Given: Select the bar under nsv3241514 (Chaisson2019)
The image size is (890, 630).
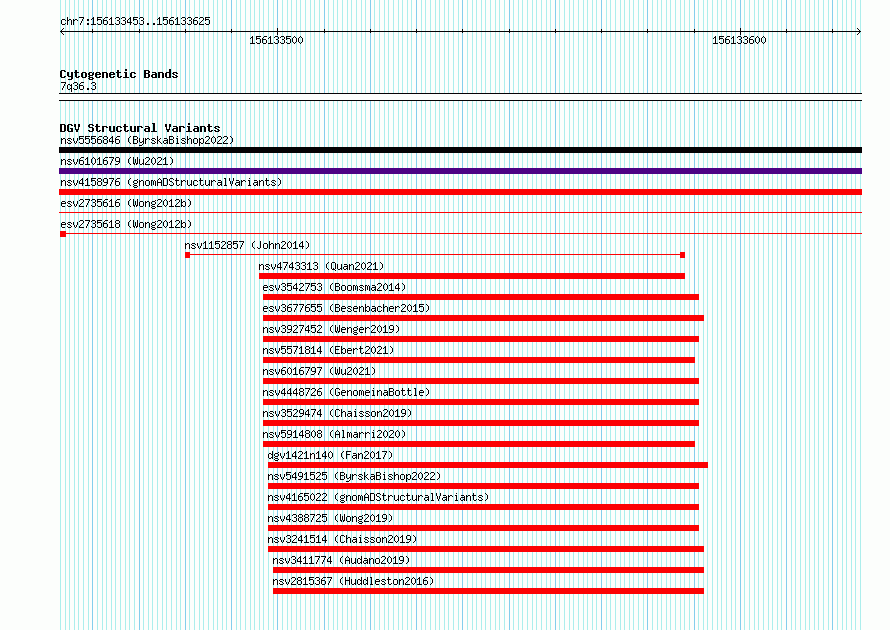Looking at the screenshot, I should click(x=485, y=549).
